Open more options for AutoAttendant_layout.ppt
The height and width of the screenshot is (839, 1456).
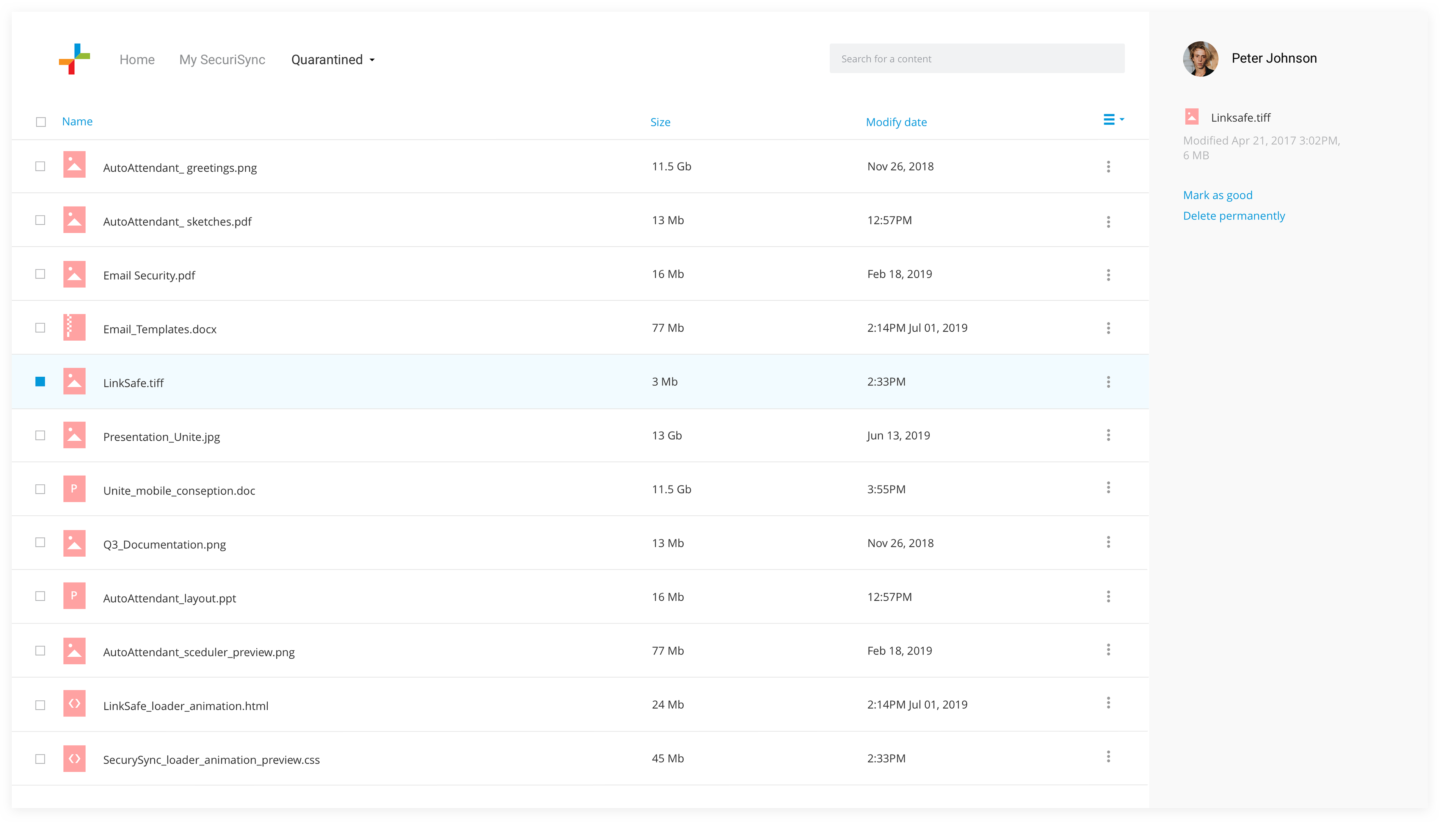pyautogui.click(x=1108, y=596)
